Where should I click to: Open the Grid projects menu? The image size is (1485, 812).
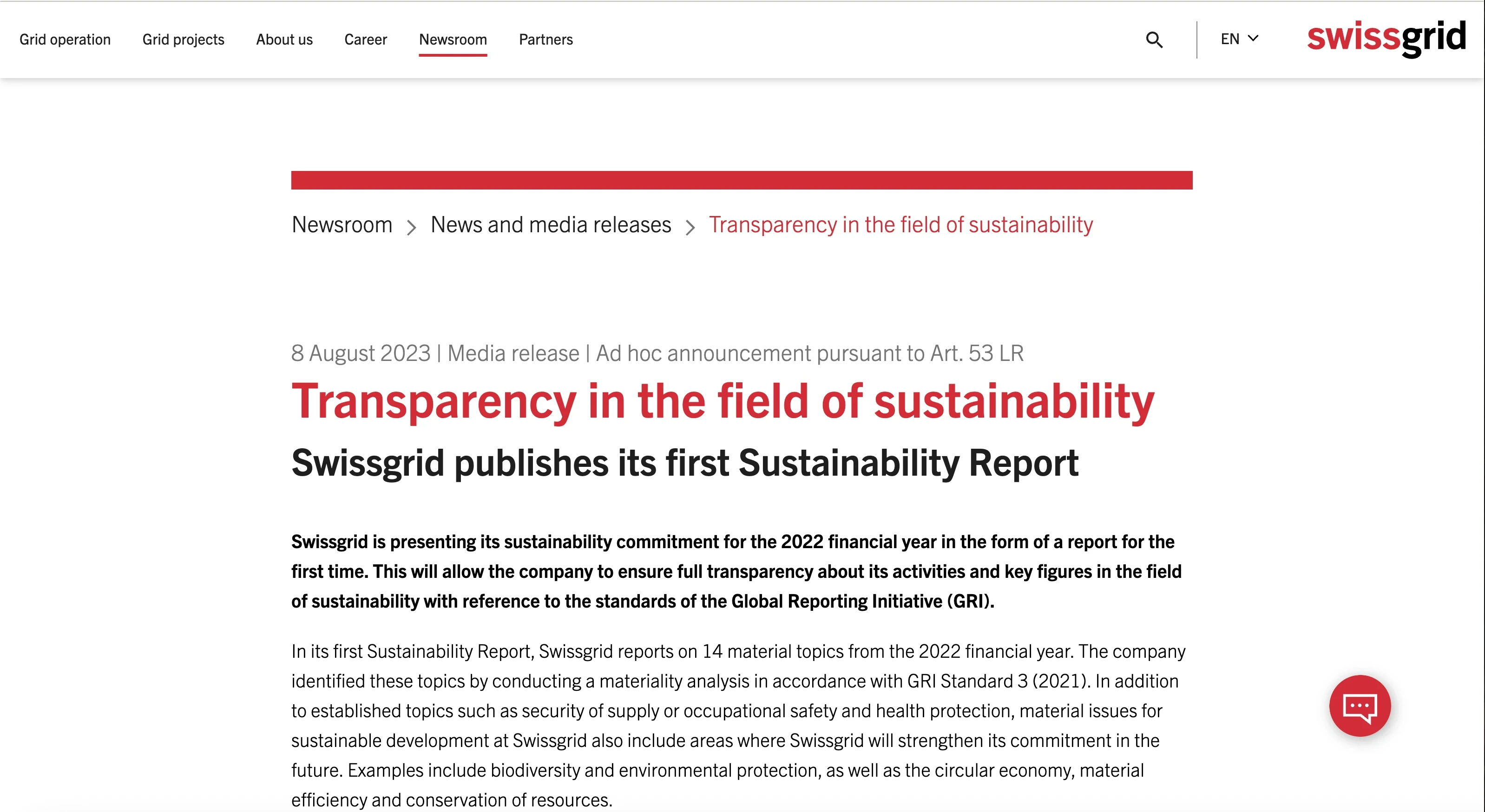pos(184,39)
